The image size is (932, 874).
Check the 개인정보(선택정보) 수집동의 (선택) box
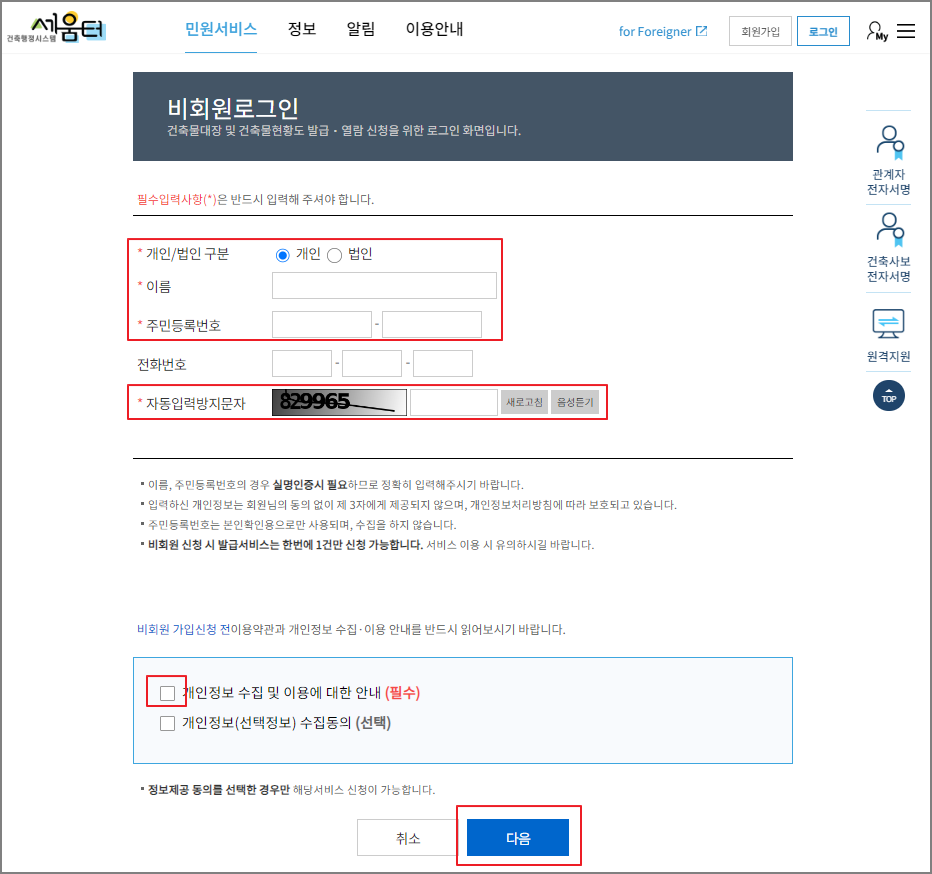tap(166, 723)
